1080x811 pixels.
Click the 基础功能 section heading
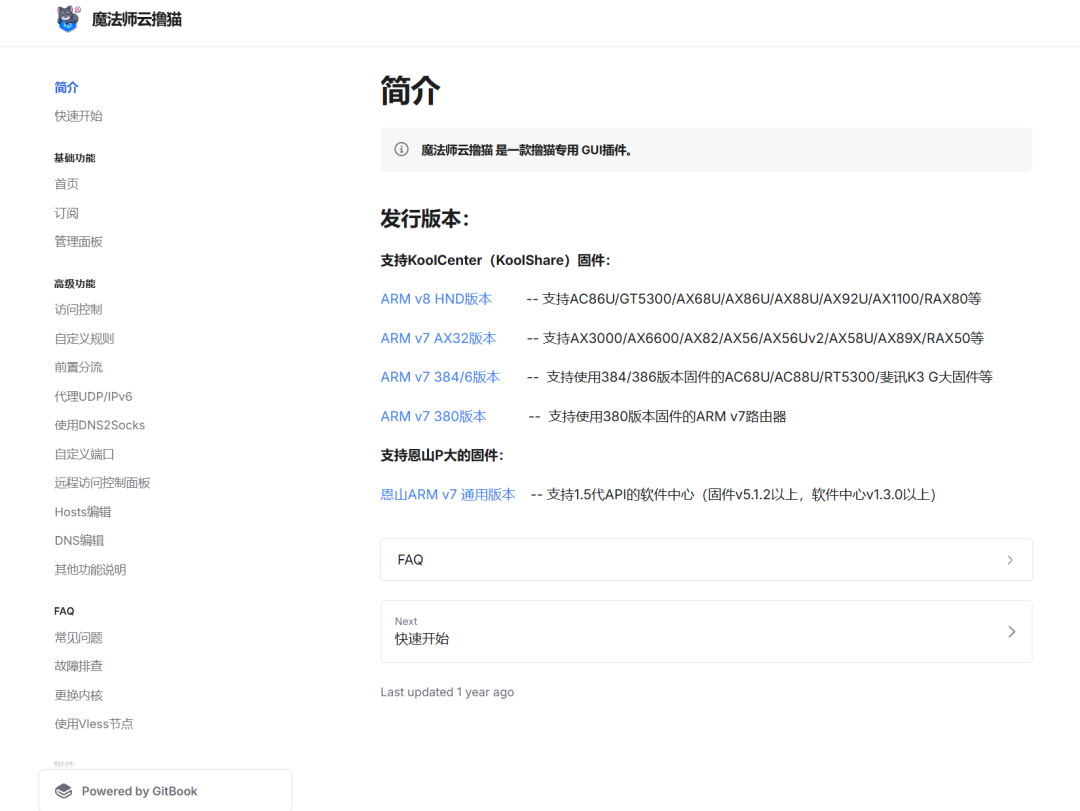(x=74, y=158)
